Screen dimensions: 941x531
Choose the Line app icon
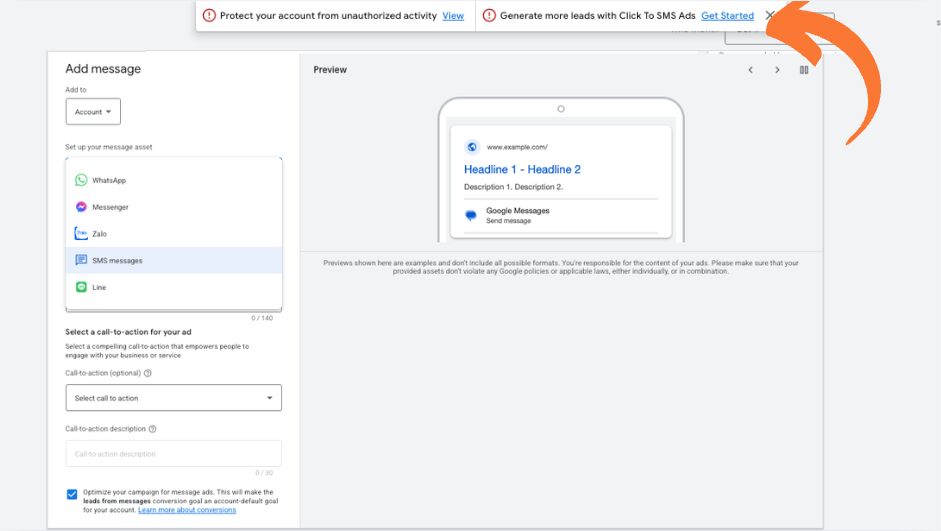tap(81, 287)
